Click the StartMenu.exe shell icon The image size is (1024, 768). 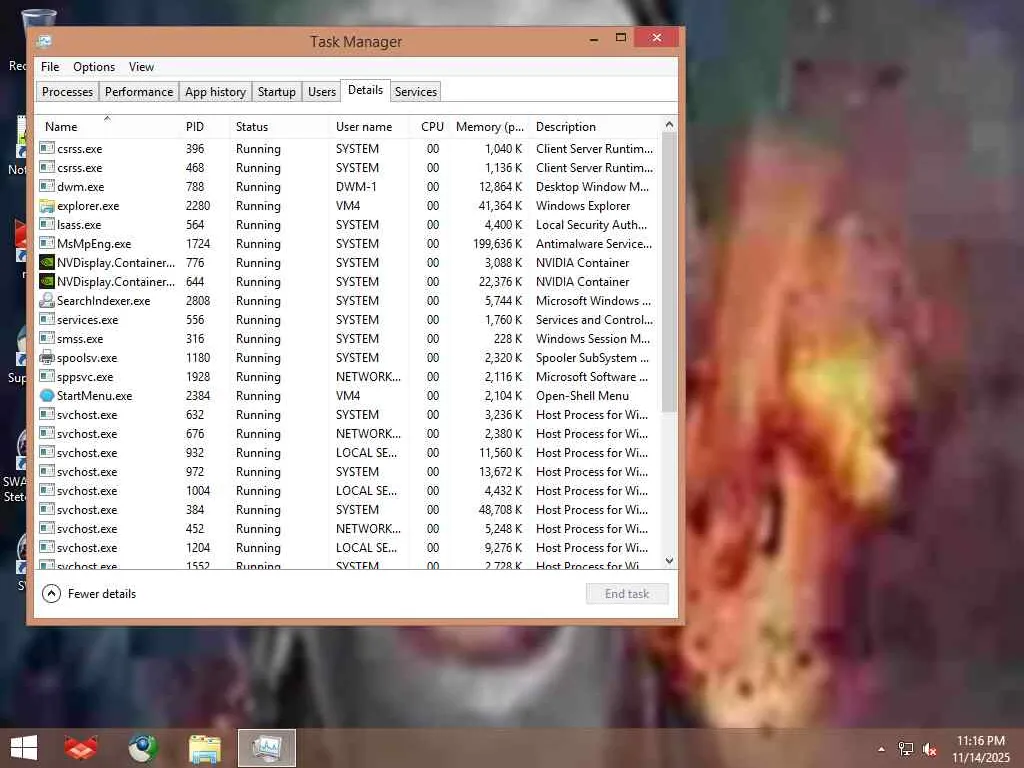coord(46,395)
